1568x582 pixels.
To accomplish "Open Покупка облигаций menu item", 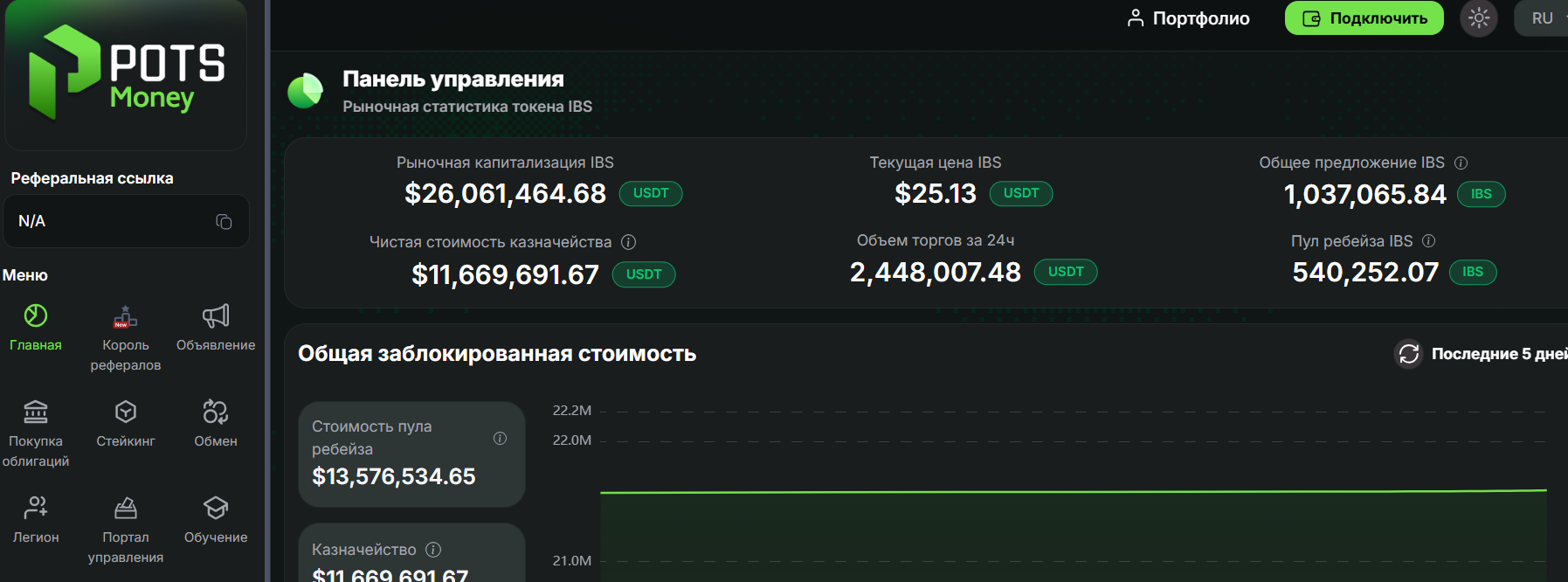I will coord(36,434).
